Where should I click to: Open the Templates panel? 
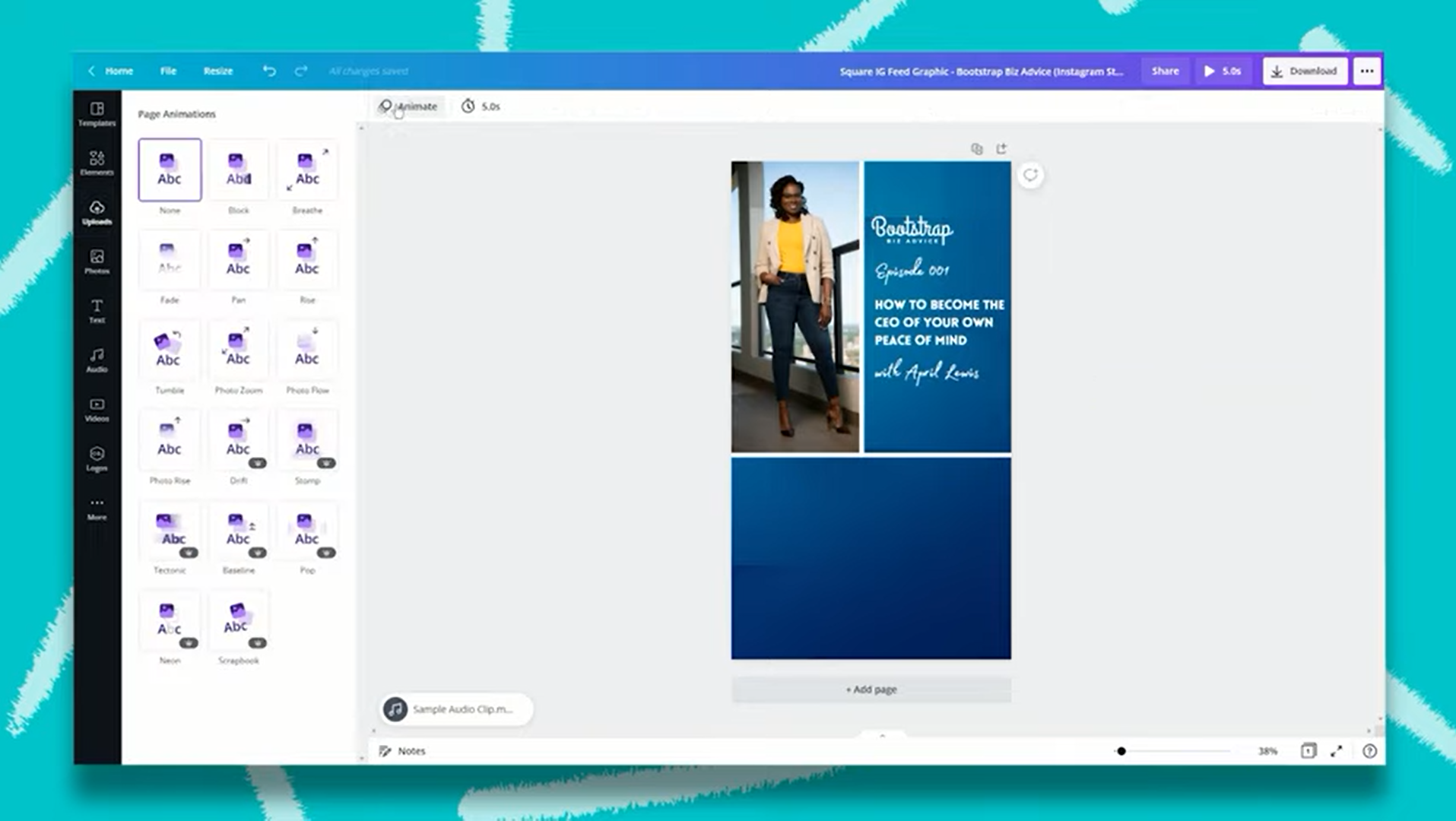[97, 114]
